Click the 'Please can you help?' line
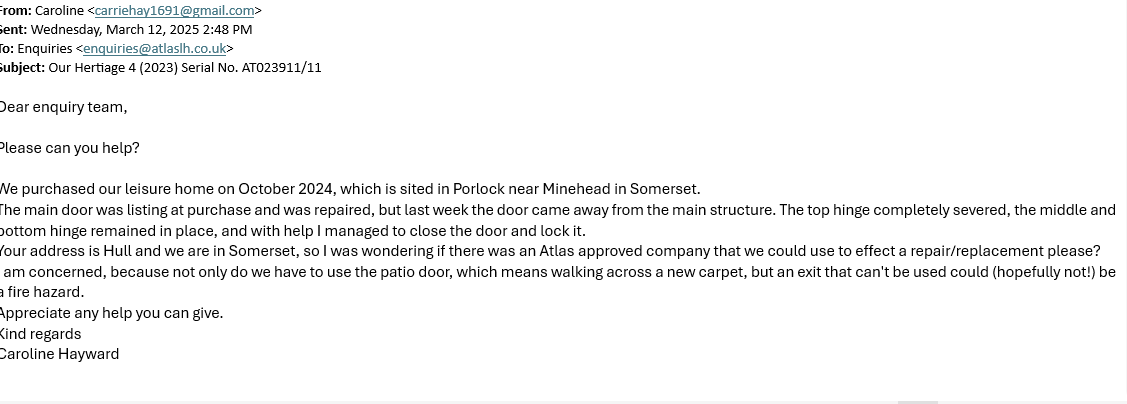The height and width of the screenshot is (404, 1127). pyautogui.click(x=69, y=148)
